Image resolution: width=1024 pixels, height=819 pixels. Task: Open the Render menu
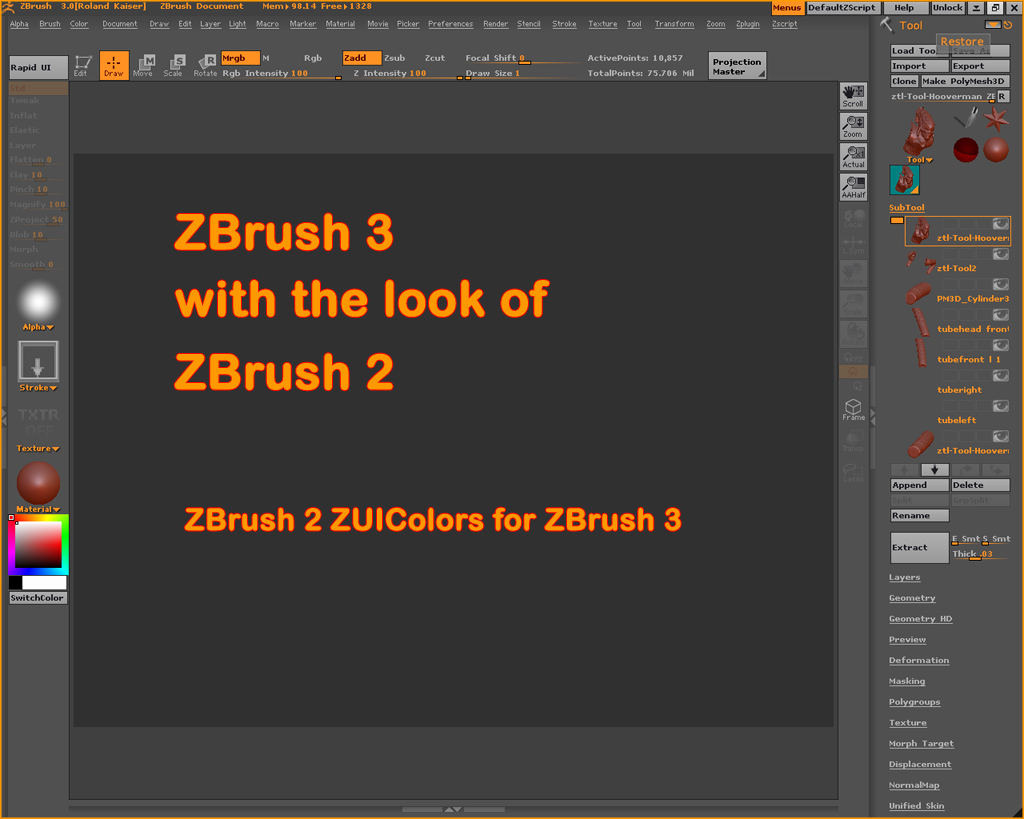(496, 24)
